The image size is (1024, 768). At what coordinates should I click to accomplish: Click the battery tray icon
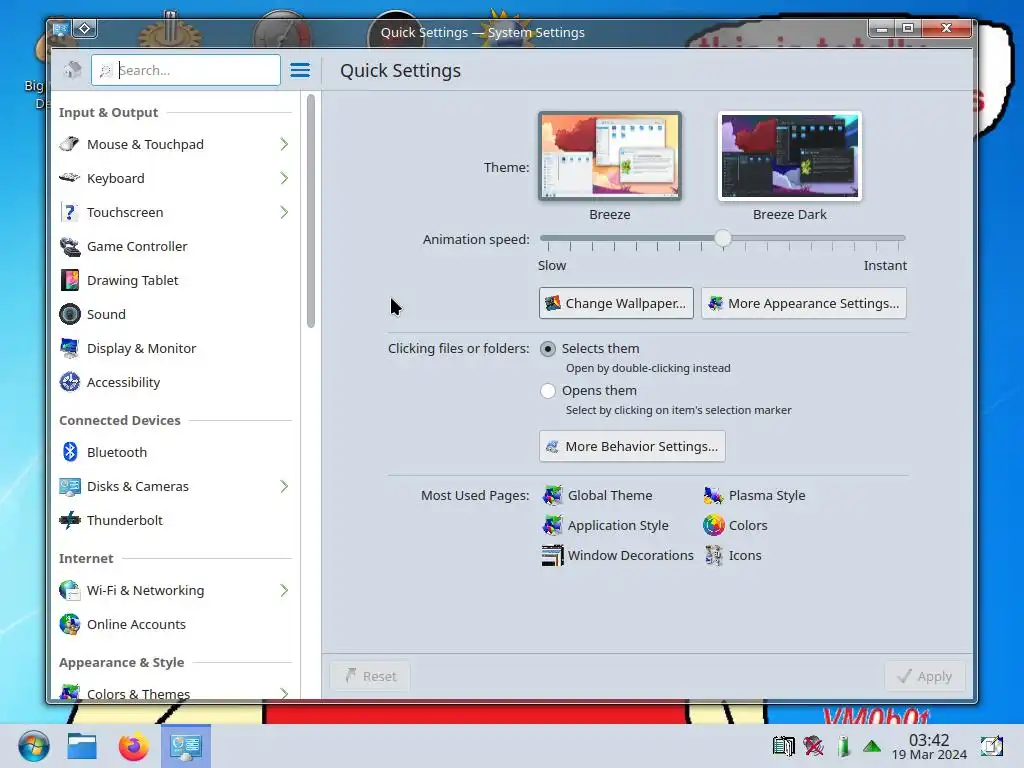843,746
